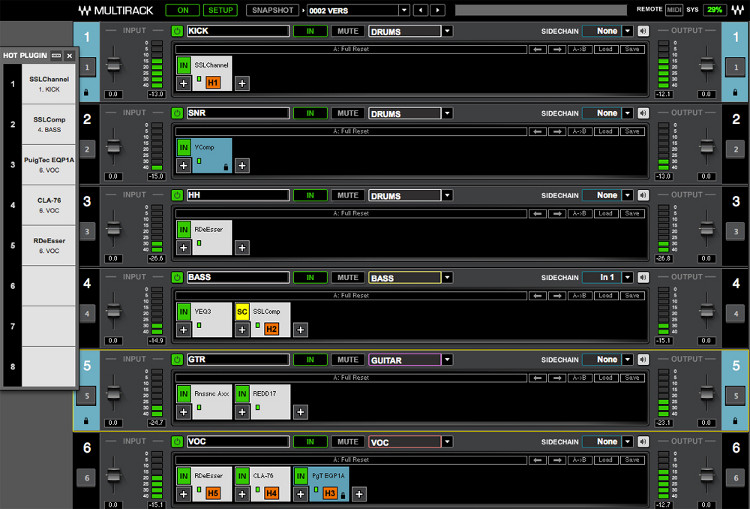Viewport: 750px width, 509px height.
Task: Select empty hot plugin slot 6
Action: coord(49,286)
